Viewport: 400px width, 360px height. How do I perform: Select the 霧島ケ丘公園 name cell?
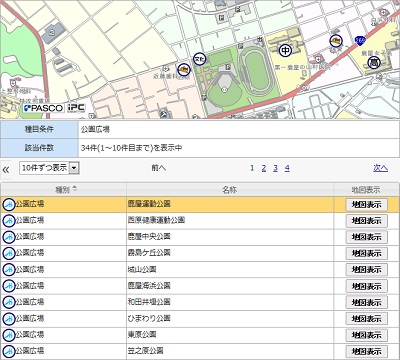(230, 253)
